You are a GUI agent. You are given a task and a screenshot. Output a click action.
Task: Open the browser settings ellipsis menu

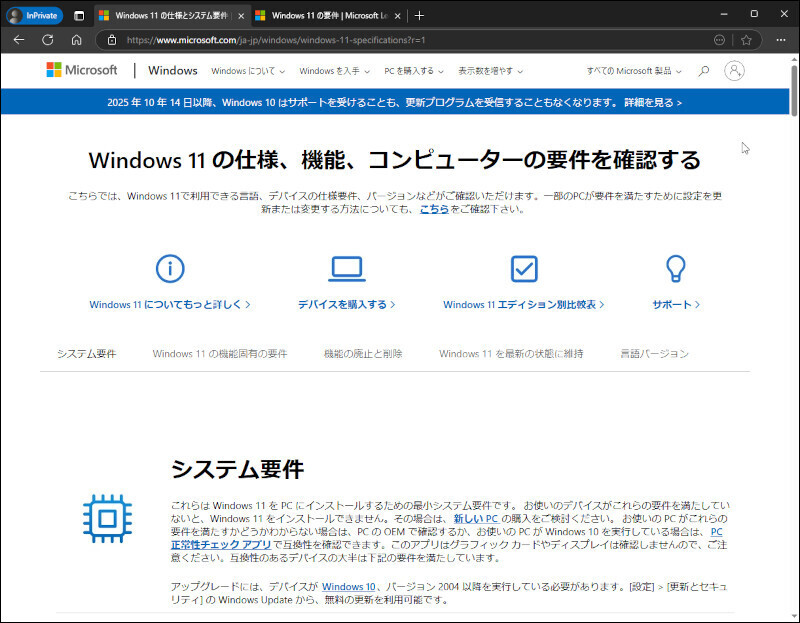click(x=781, y=40)
